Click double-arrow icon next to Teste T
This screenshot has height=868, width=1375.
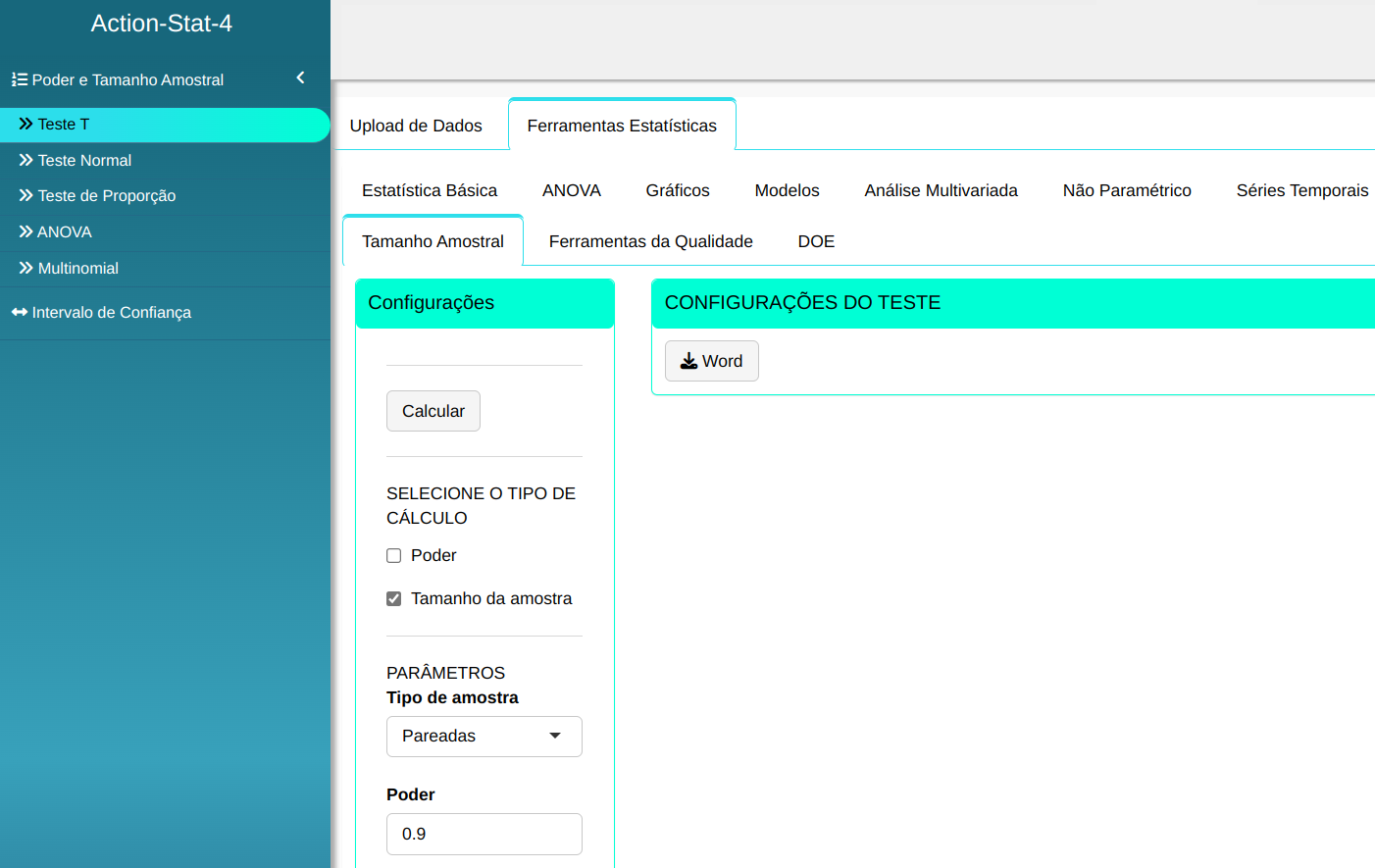click(25, 124)
